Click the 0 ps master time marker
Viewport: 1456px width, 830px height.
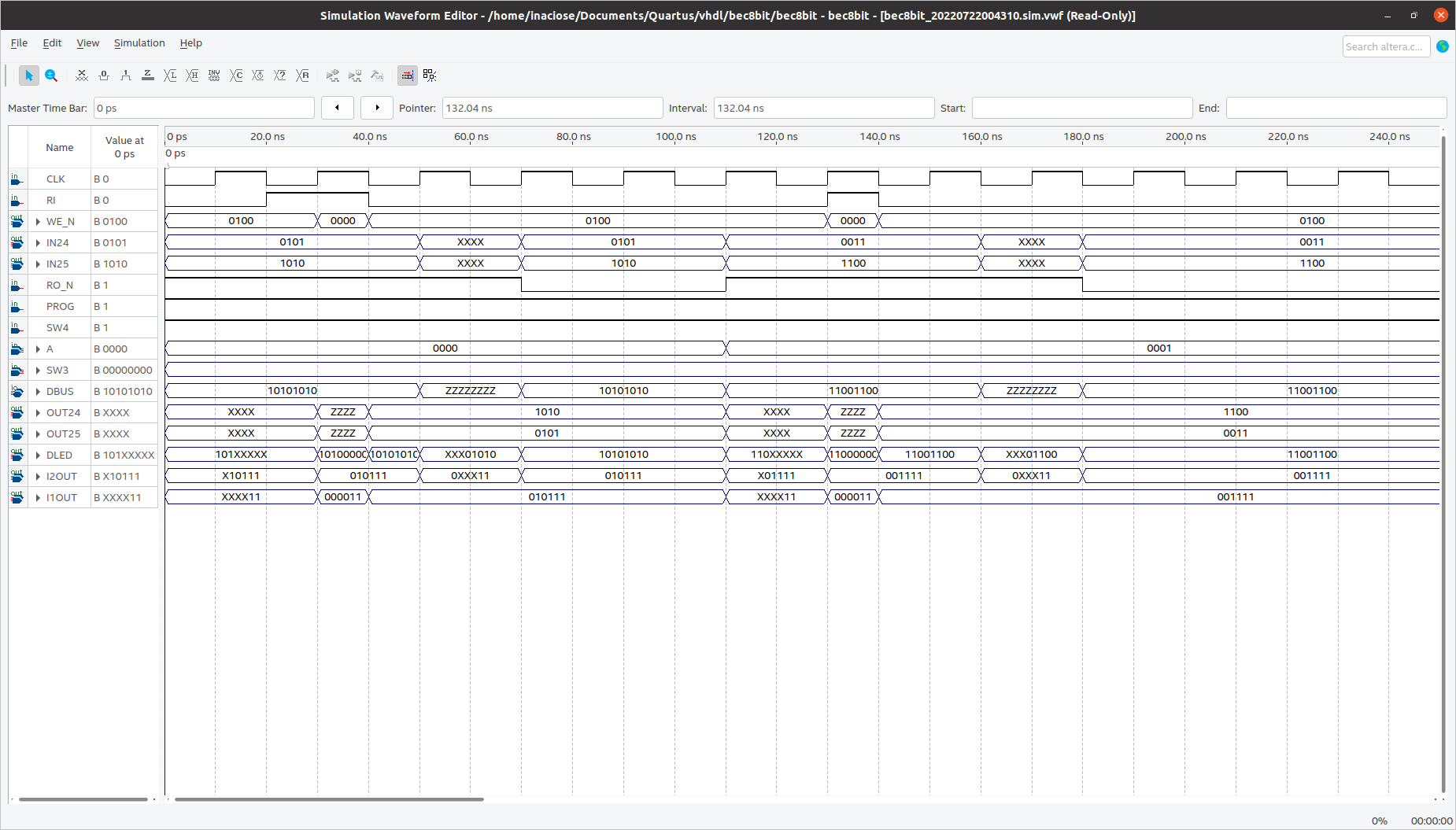point(176,153)
